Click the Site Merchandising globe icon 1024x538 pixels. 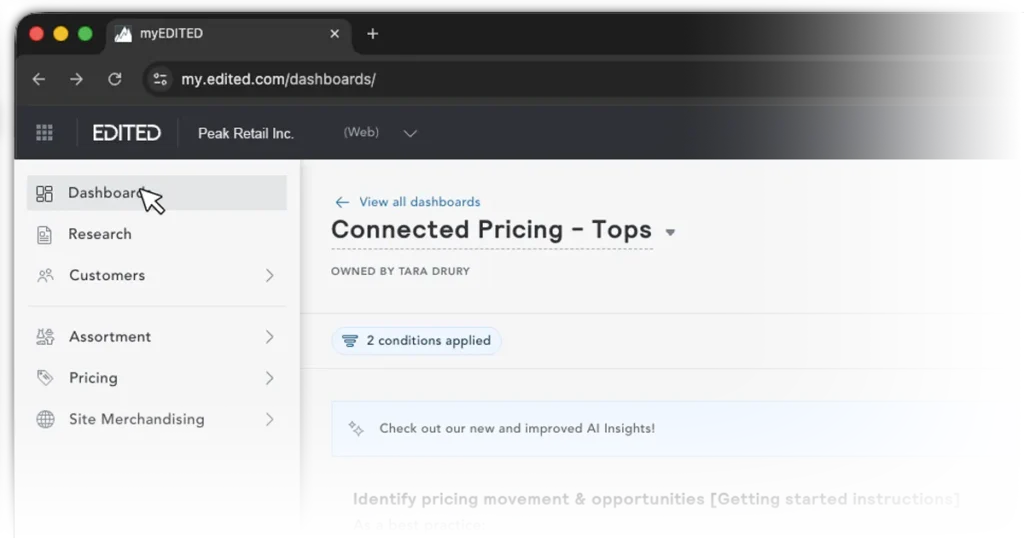pos(45,420)
